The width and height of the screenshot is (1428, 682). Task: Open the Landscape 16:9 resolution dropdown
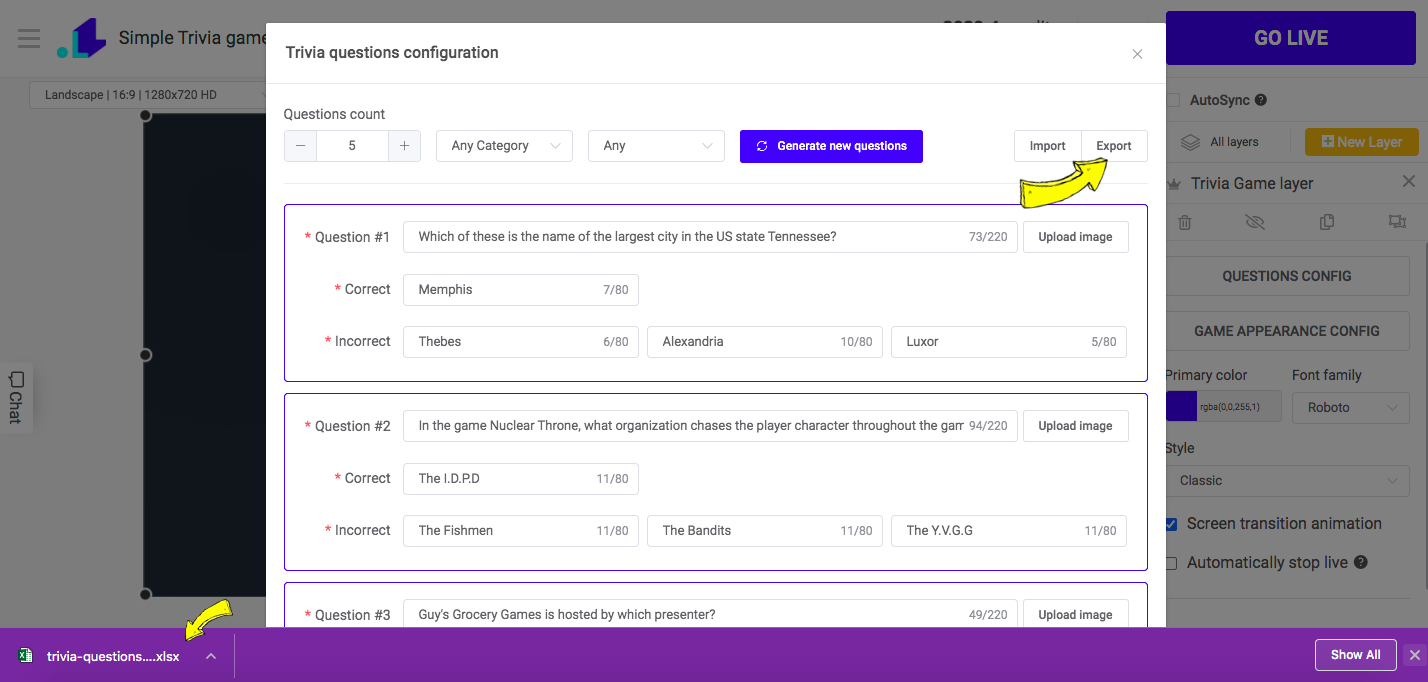click(x=150, y=95)
